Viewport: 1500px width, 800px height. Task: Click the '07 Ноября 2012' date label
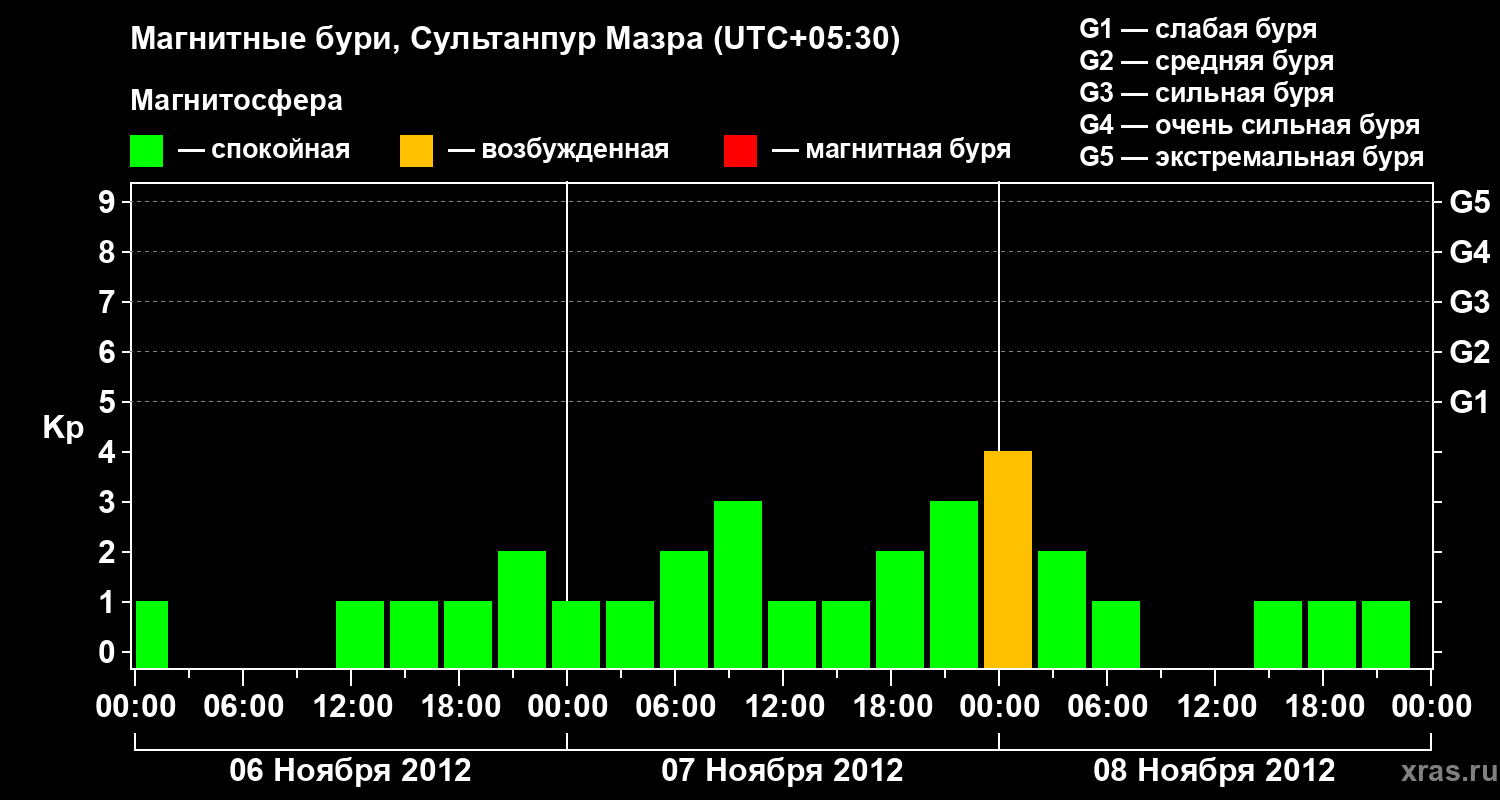click(782, 771)
